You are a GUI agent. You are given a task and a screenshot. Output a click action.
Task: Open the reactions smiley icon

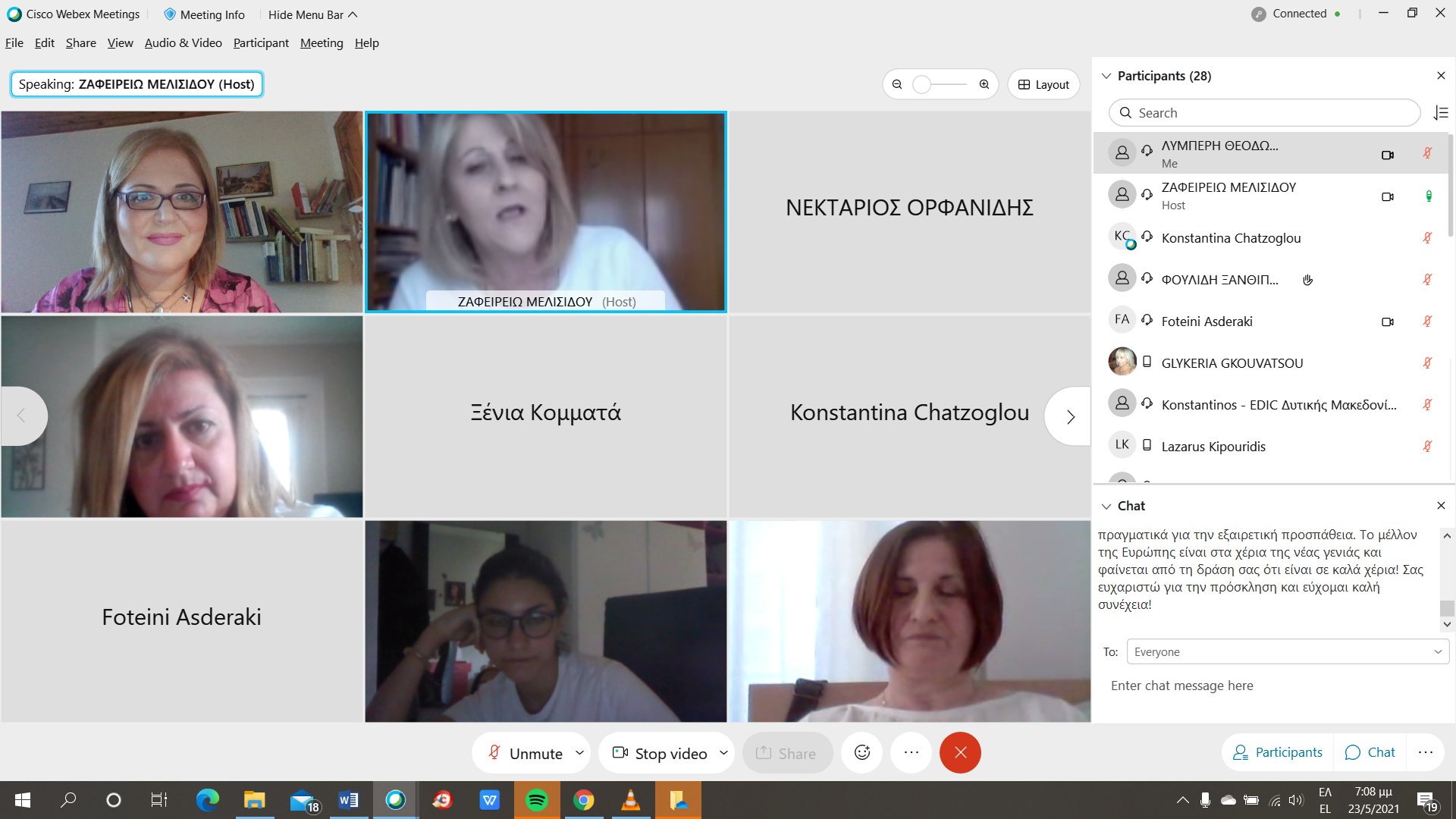[x=862, y=752]
